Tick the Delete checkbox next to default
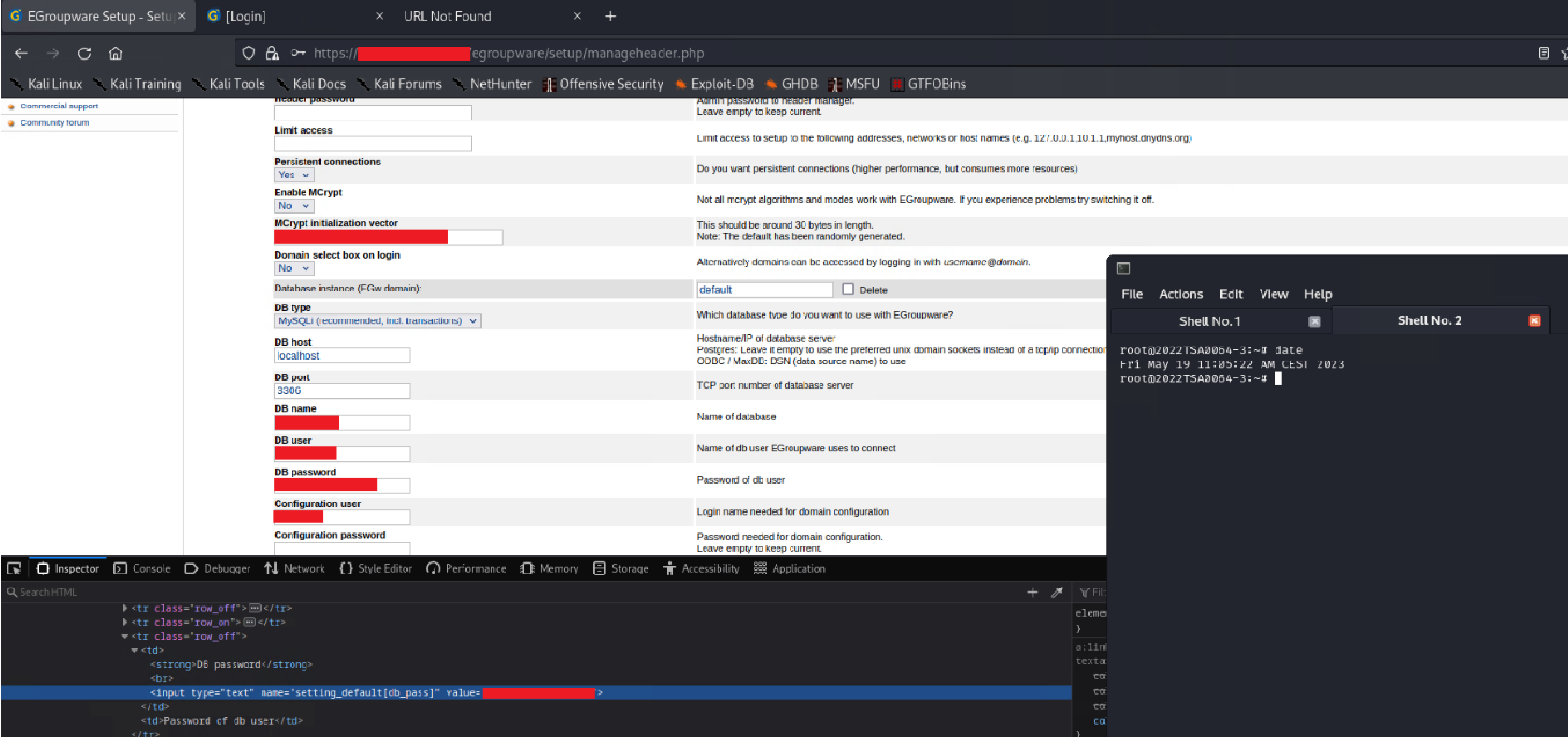 (848, 290)
